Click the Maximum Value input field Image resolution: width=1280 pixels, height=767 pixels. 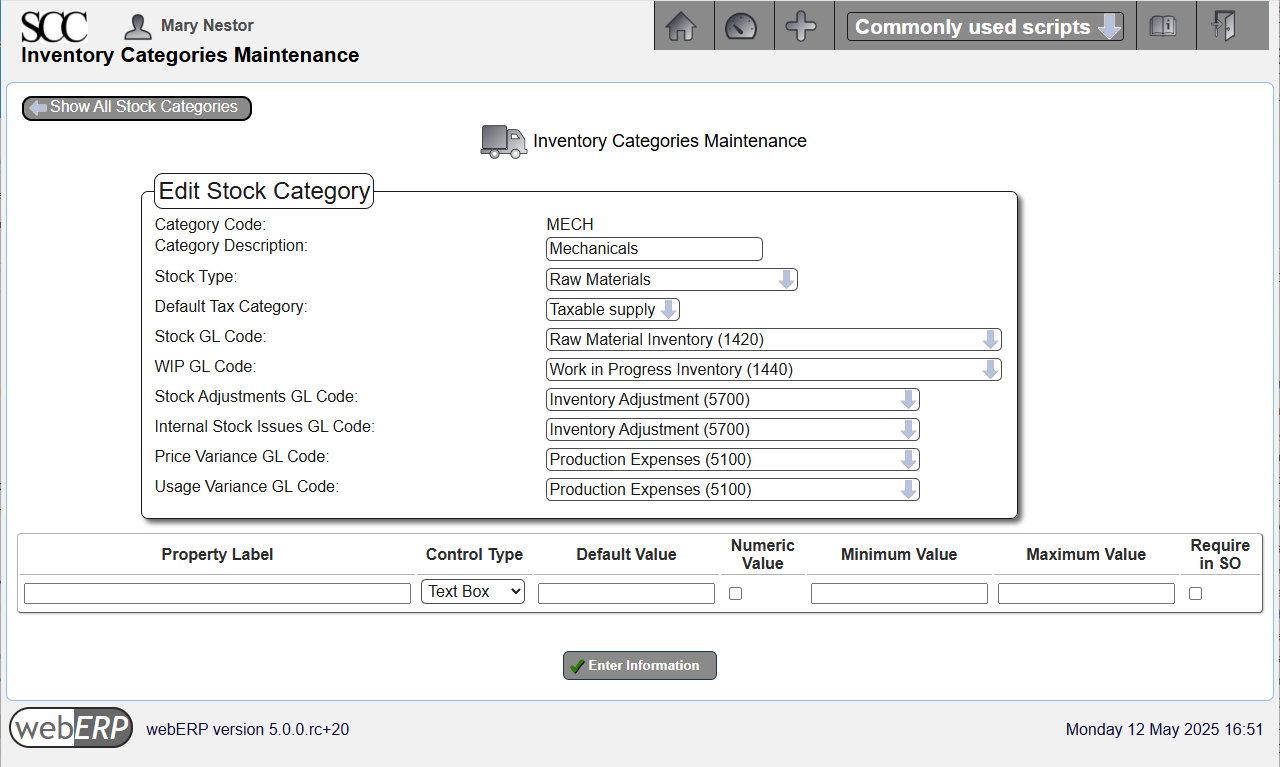point(1086,594)
